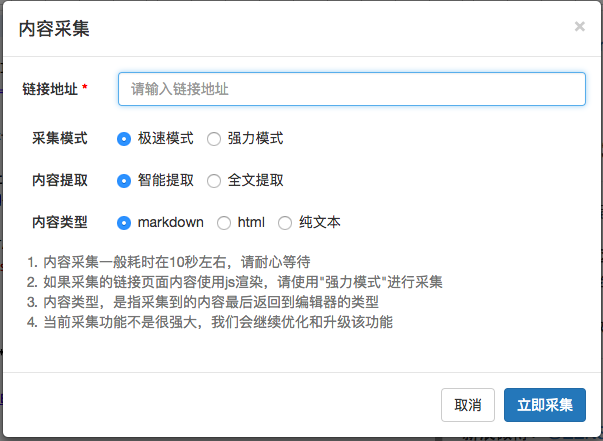Click the 链接地址 field label
603x441 pixels.
coord(50,89)
